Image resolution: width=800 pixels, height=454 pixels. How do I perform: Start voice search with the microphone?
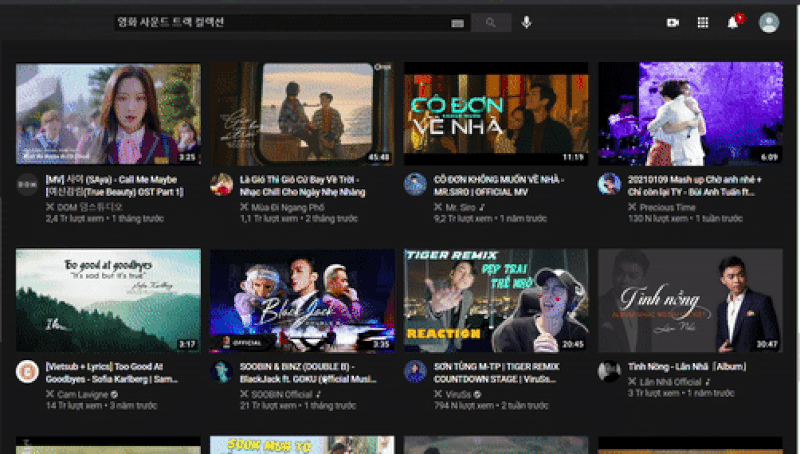click(527, 22)
